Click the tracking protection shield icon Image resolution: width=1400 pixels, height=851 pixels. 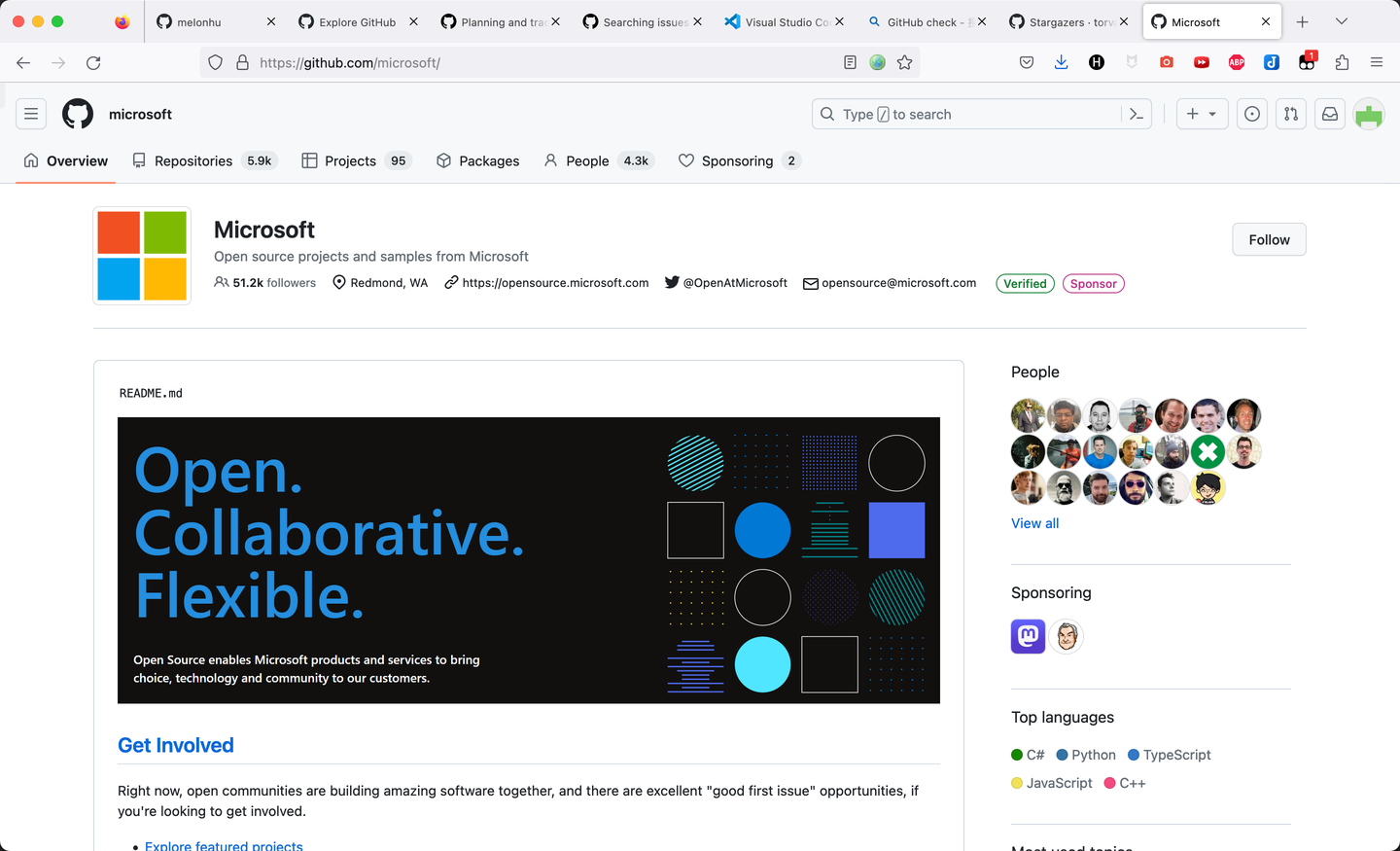(x=216, y=62)
